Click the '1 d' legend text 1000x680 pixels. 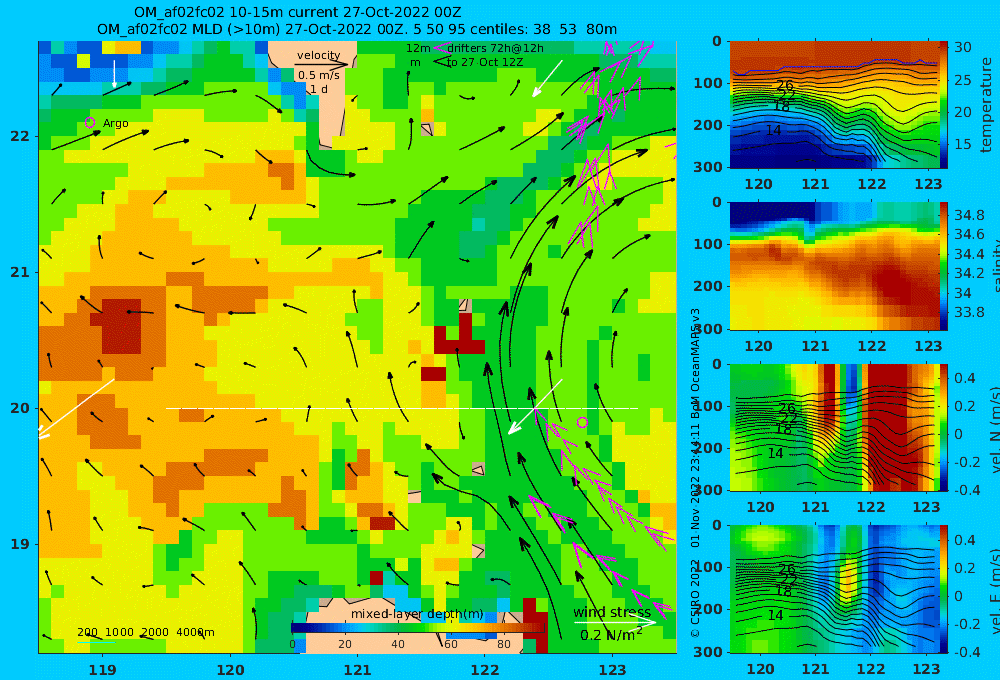point(319,89)
